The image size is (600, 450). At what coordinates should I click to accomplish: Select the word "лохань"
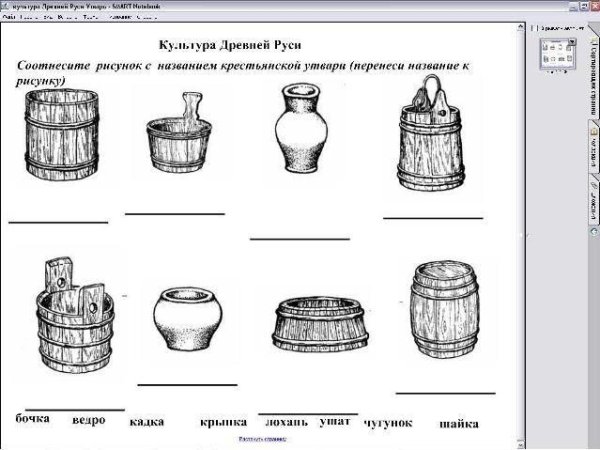[287, 422]
